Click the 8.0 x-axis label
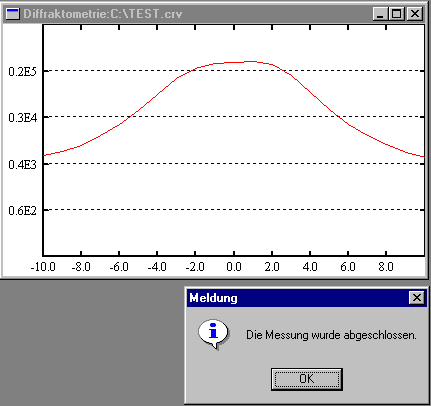Screen dimensions: 431x406 click(x=386, y=267)
